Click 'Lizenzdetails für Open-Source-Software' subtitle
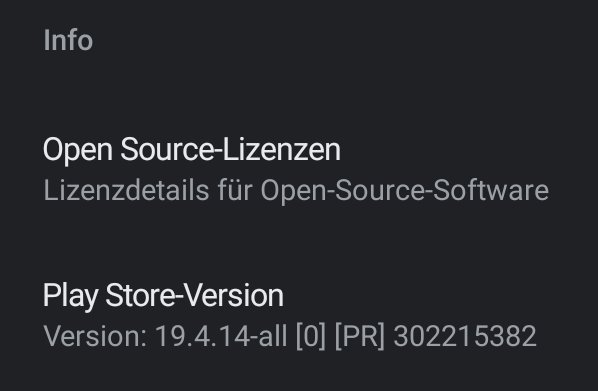 tap(296, 190)
